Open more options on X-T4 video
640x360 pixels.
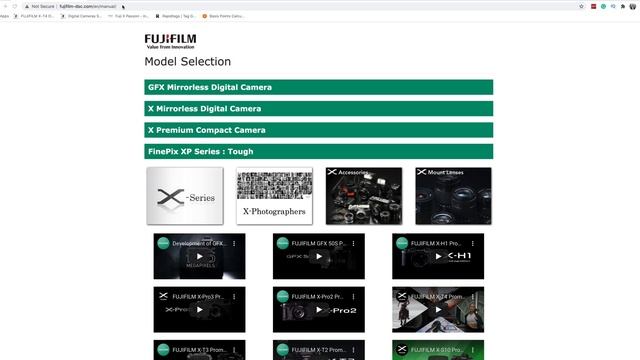tap(473, 297)
